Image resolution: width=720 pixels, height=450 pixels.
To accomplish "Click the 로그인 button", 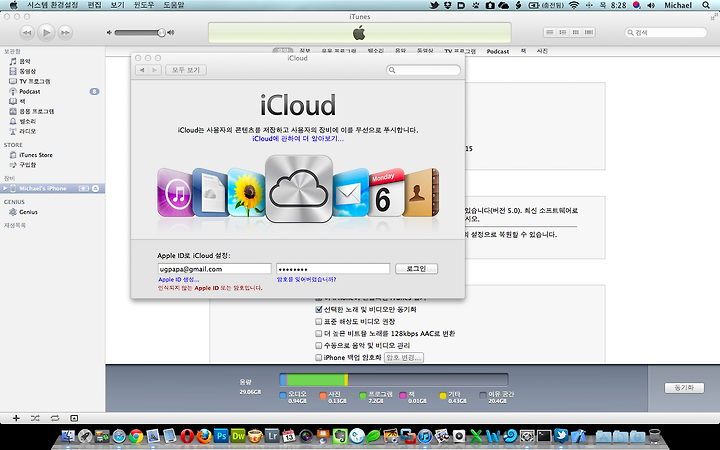I will pyautogui.click(x=416, y=269).
